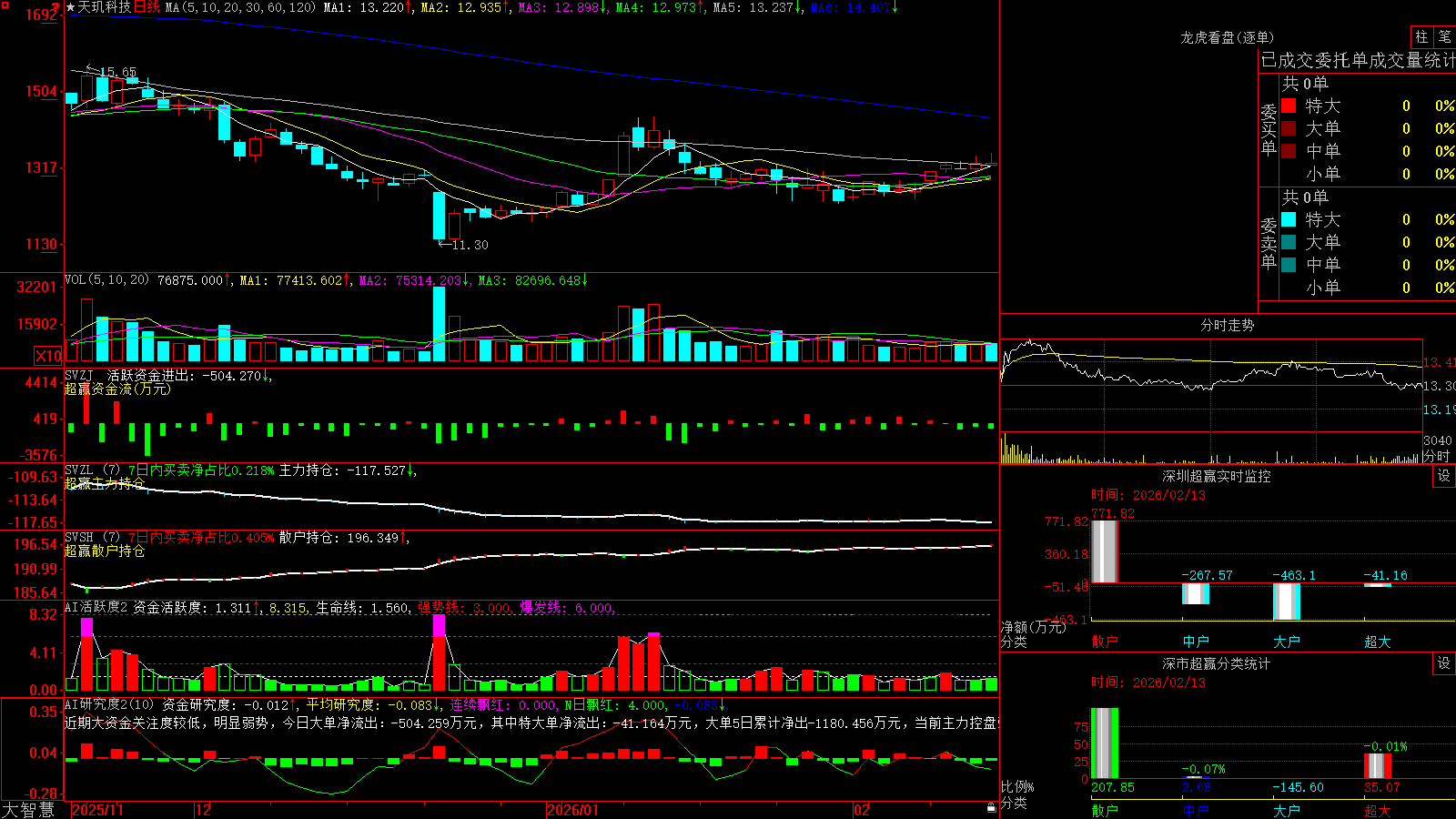Jump to the 02 month marker
1456x819 pixels.
(862, 810)
